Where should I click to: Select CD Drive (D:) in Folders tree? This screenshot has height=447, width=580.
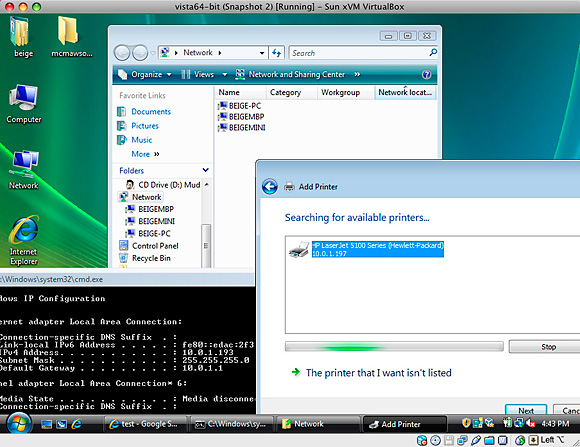point(163,185)
